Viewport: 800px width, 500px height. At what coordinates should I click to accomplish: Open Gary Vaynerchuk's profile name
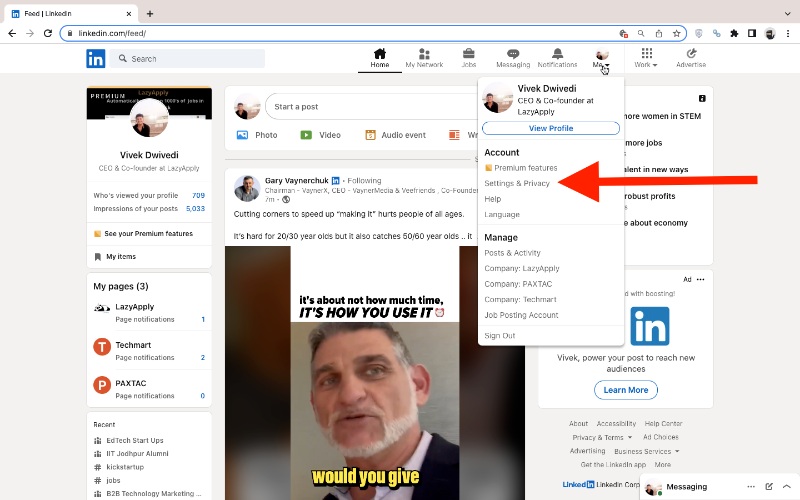(x=296, y=181)
